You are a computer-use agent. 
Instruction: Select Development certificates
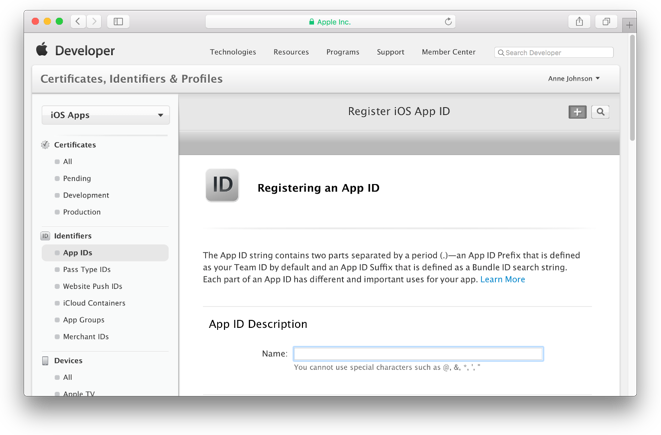coord(86,195)
